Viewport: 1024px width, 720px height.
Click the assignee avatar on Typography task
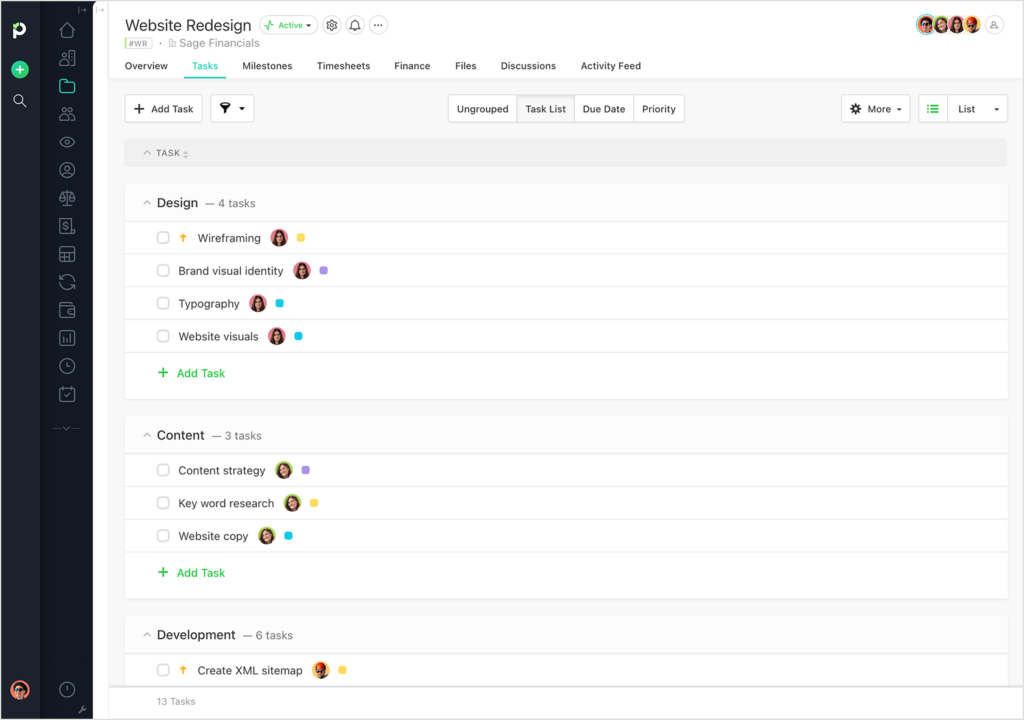pos(258,304)
